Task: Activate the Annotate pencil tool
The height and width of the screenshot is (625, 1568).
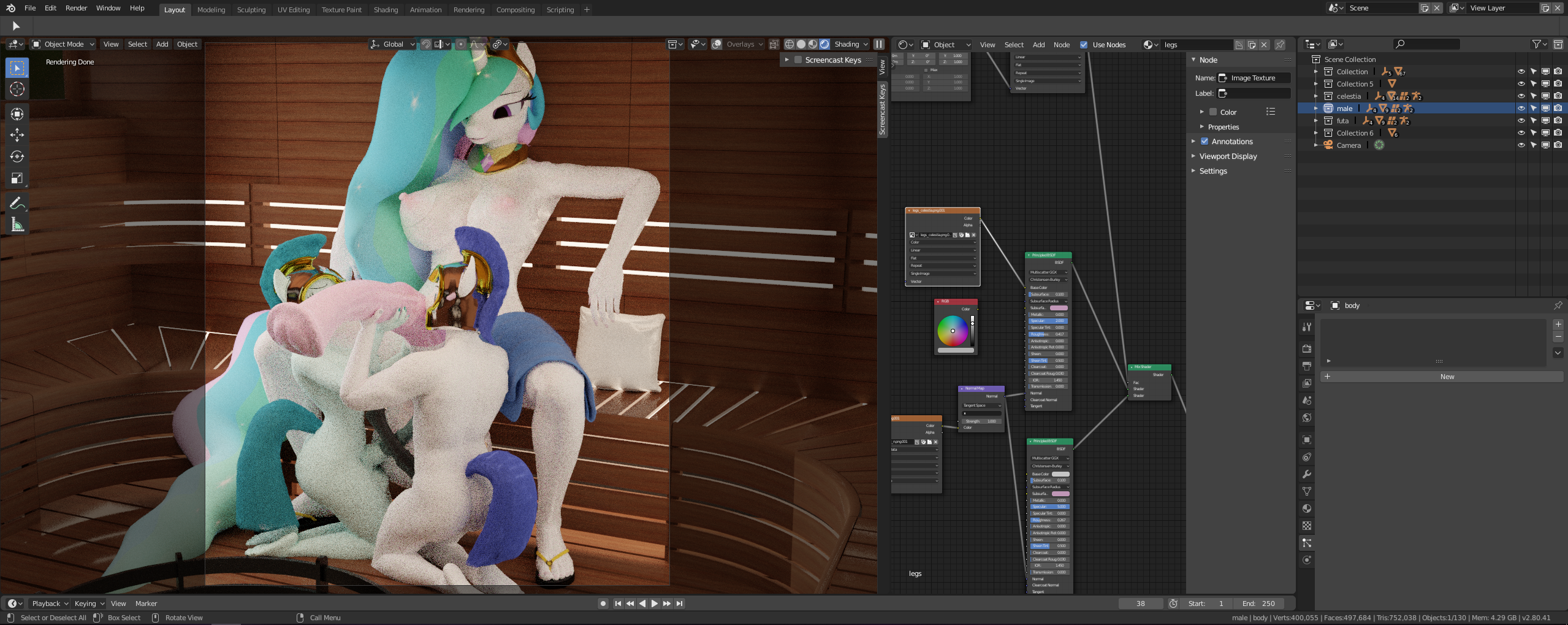Action: [x=17, y=203]
